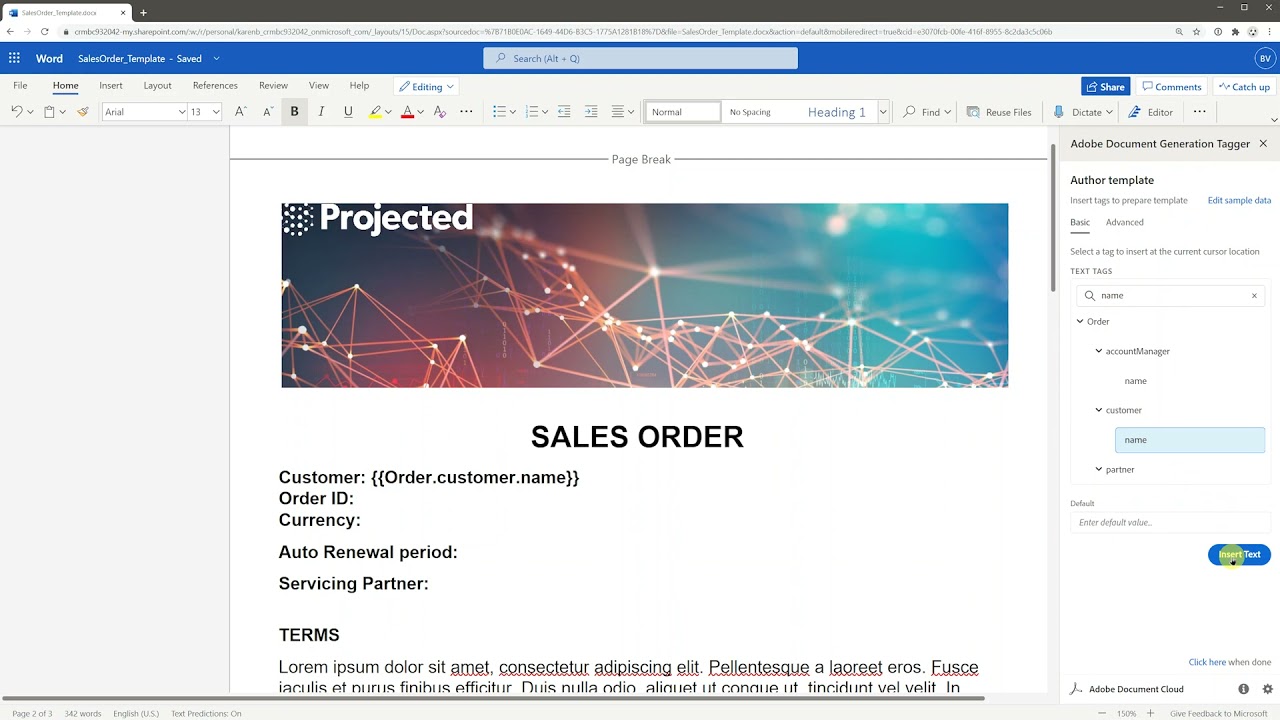Click the Share button

[x=1105, y=87]
